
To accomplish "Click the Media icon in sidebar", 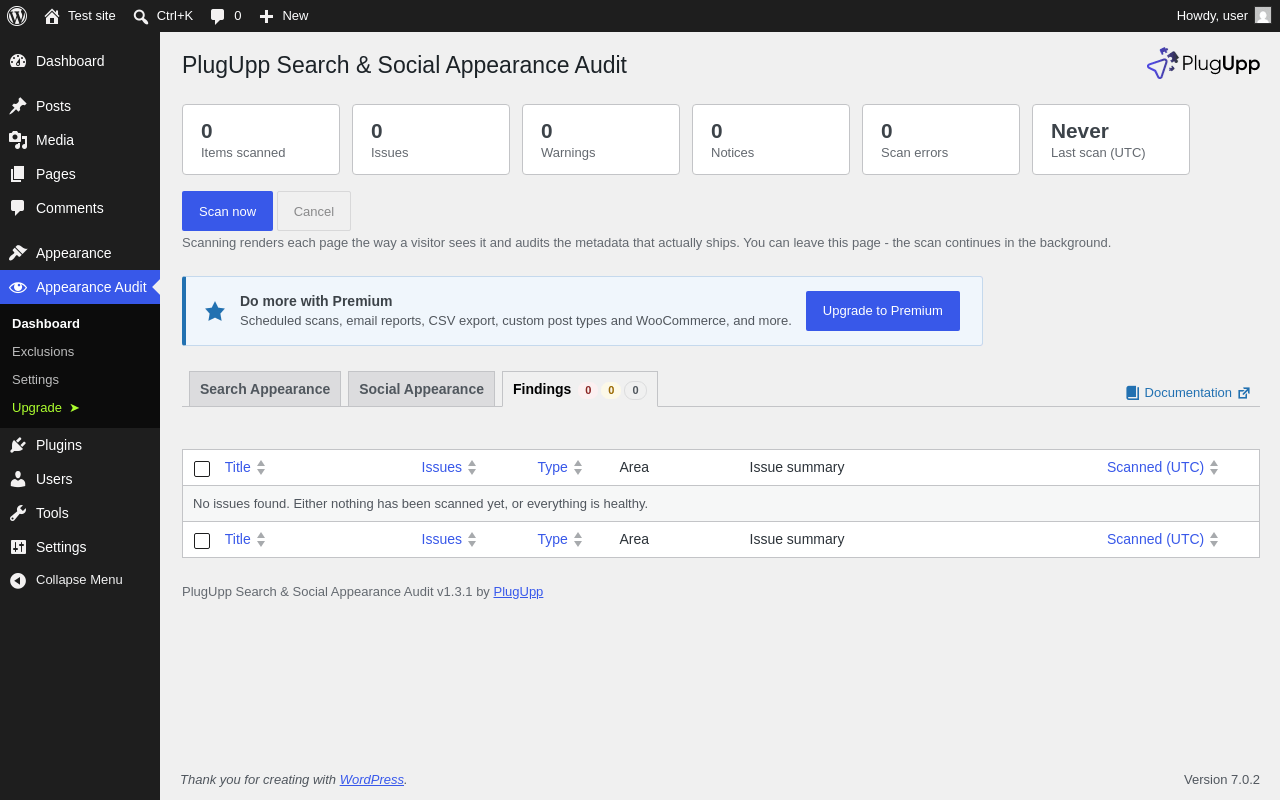I will coord(18,140).
